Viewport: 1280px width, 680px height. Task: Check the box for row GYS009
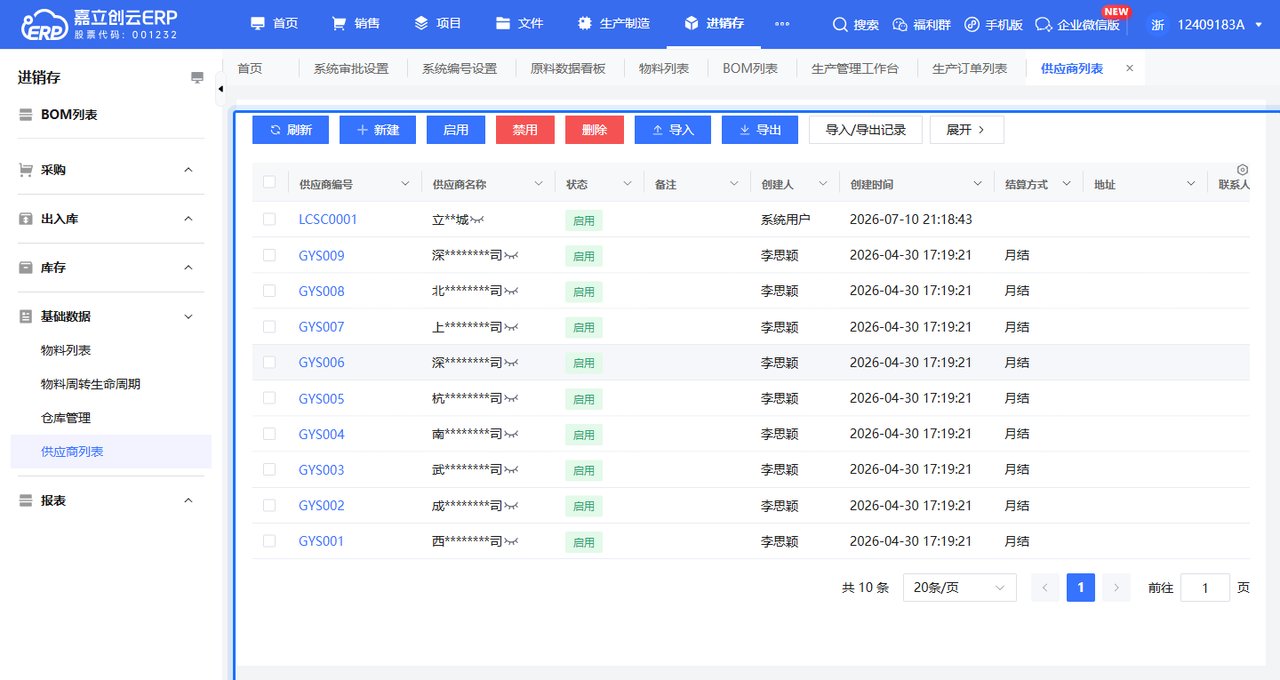[269, 255]
